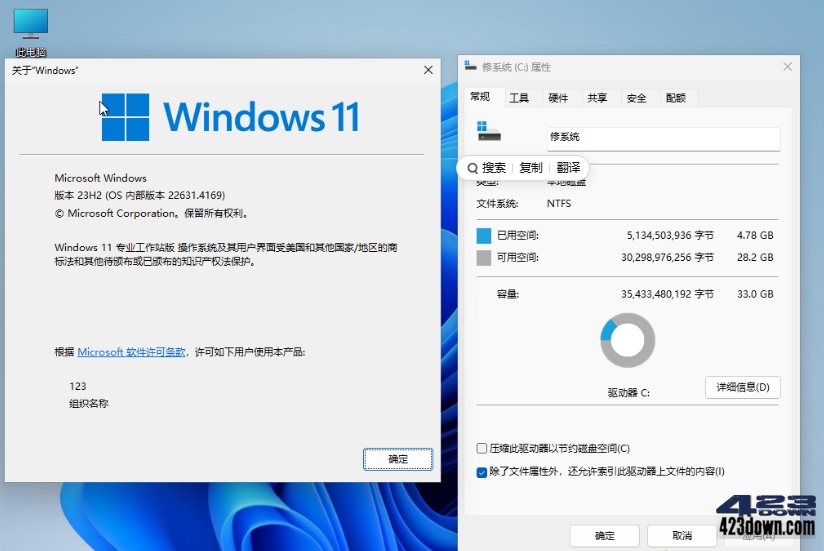The height and width of the screenshot is (551, 824).
Task: Choose 搜索 in the text popup
Action: click(493, 168)
